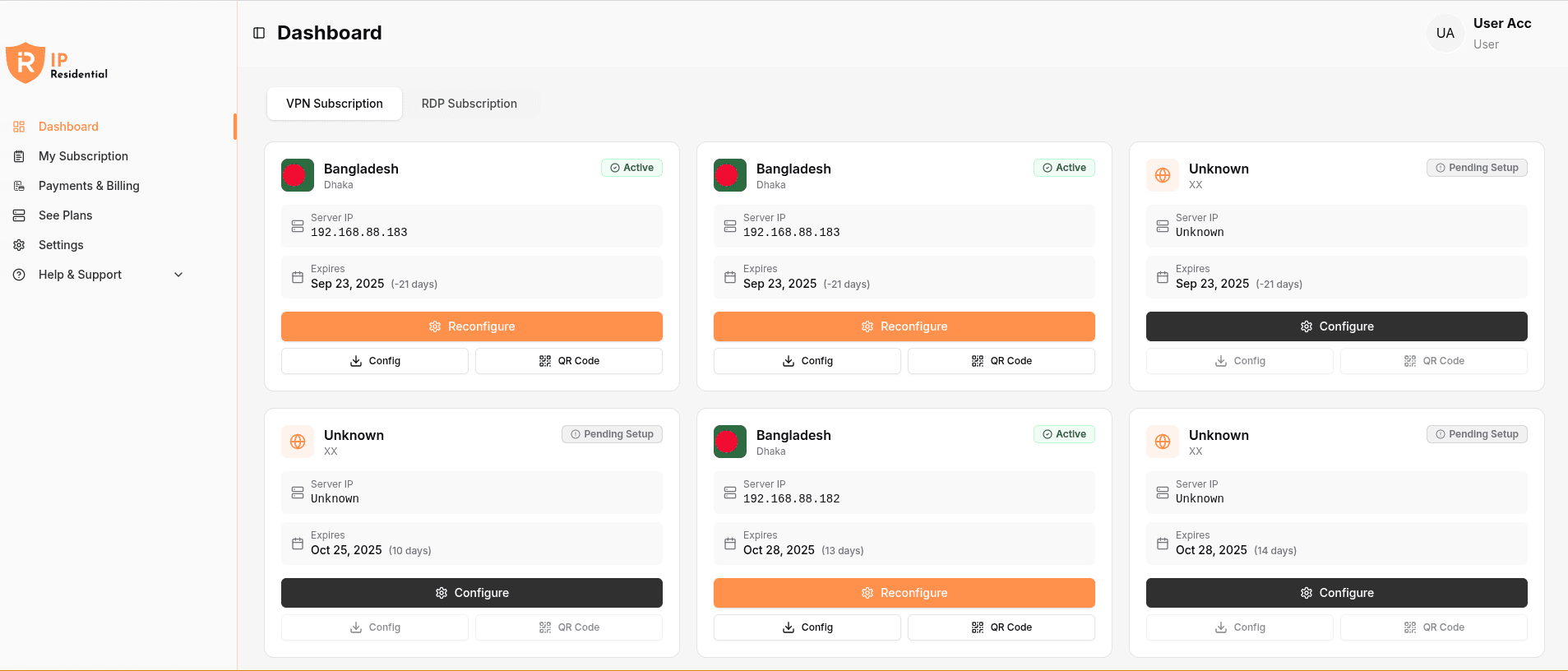
Task: Select the VPN Subscription tab
Action: 334,104
